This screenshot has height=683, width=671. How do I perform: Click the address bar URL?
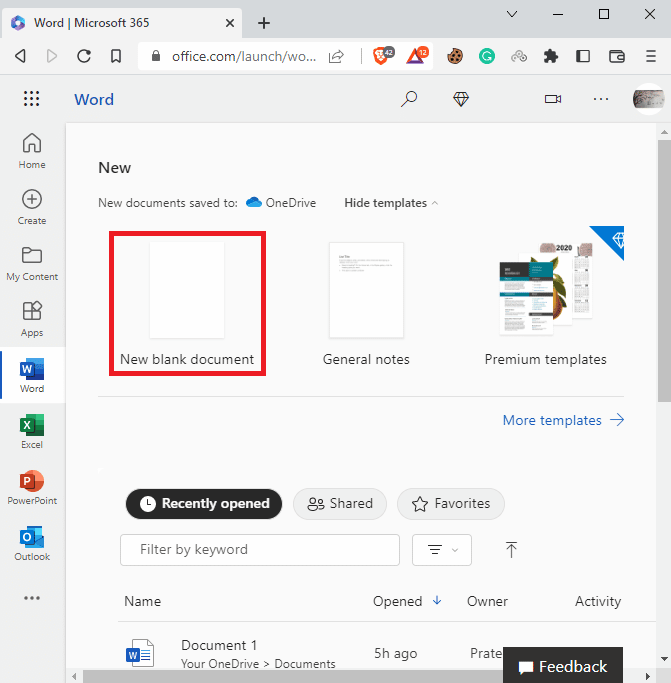pos(244,56)
